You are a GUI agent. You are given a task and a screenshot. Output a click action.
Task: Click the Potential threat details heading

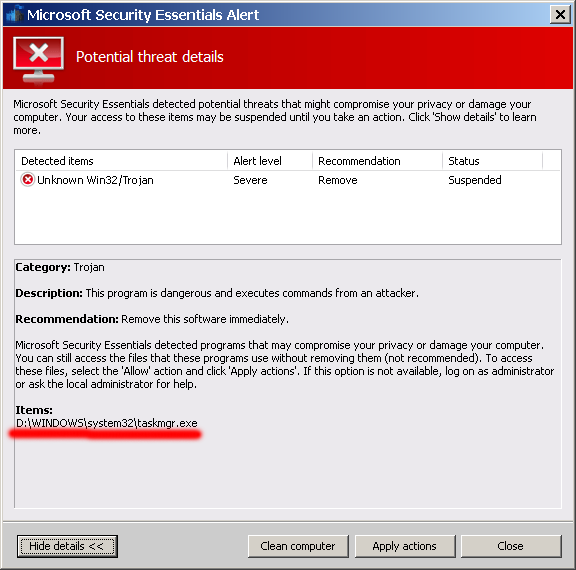pyautogui.click(x=150, y=57)
